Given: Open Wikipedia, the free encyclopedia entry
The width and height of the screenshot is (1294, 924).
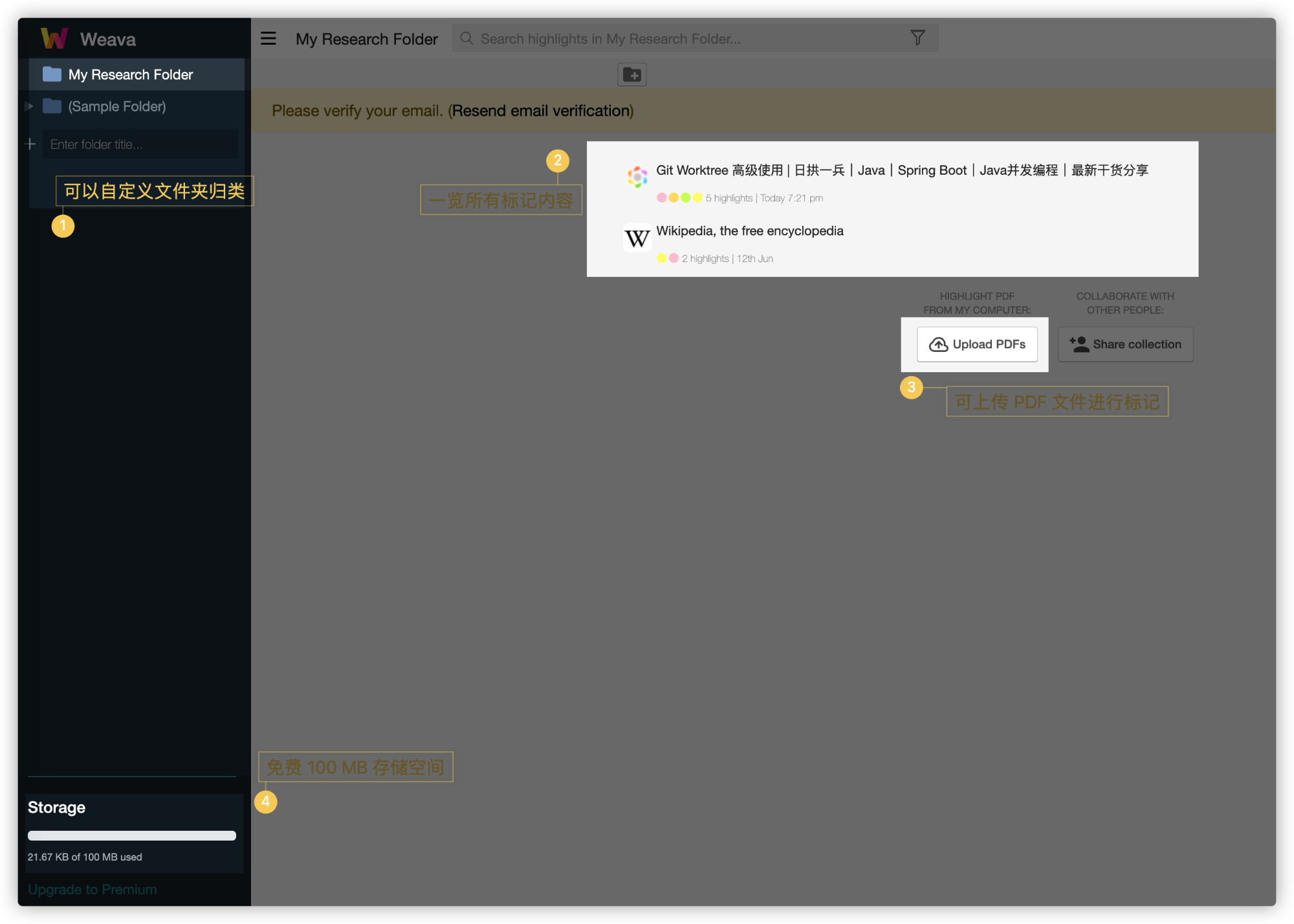Looking at the screenshot, I should coord(750,231).
